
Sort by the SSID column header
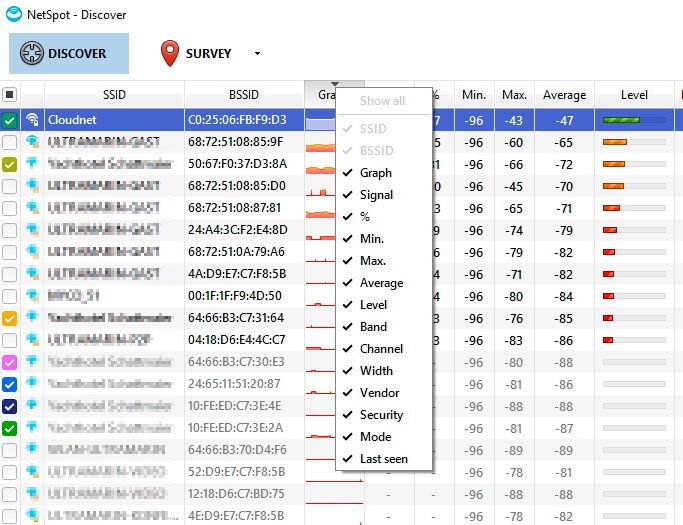(x=114, y=95)
